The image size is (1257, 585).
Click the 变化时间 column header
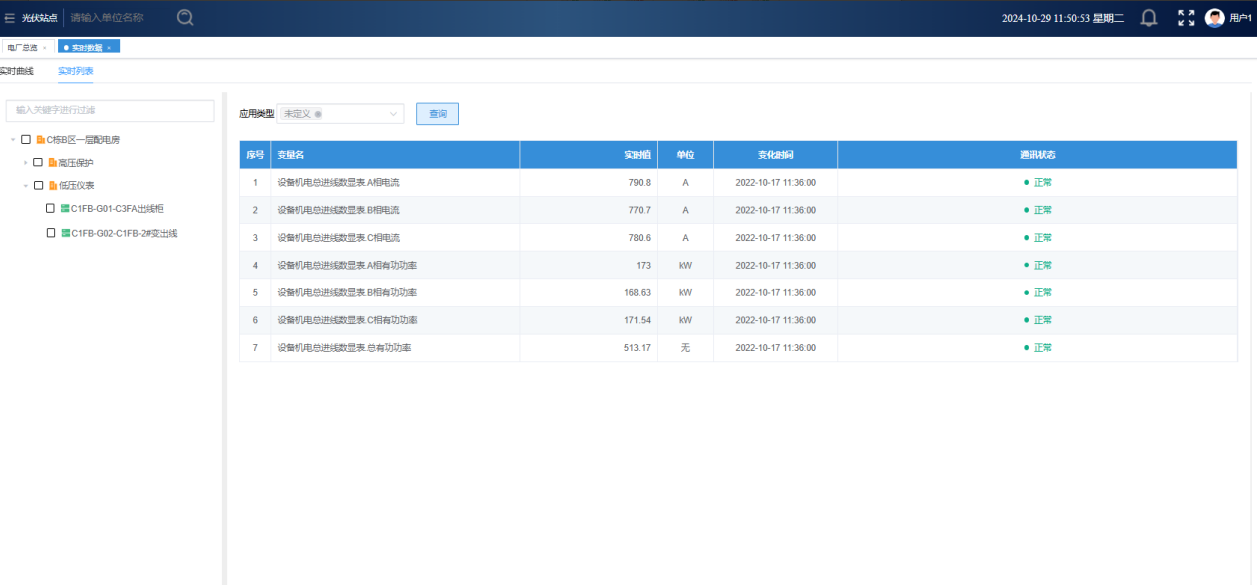point(775,155)
